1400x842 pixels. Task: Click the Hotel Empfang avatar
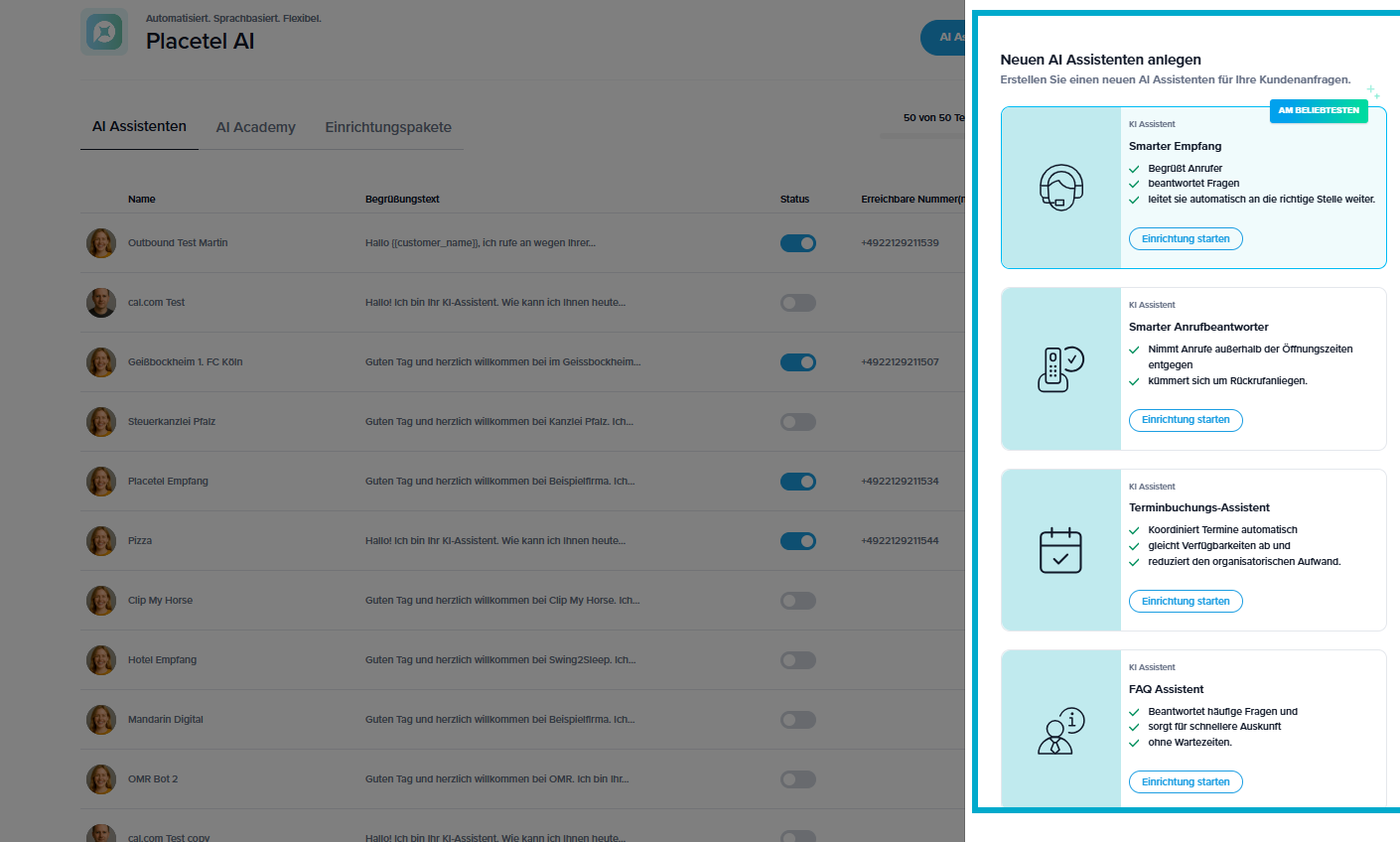point(101,660)
